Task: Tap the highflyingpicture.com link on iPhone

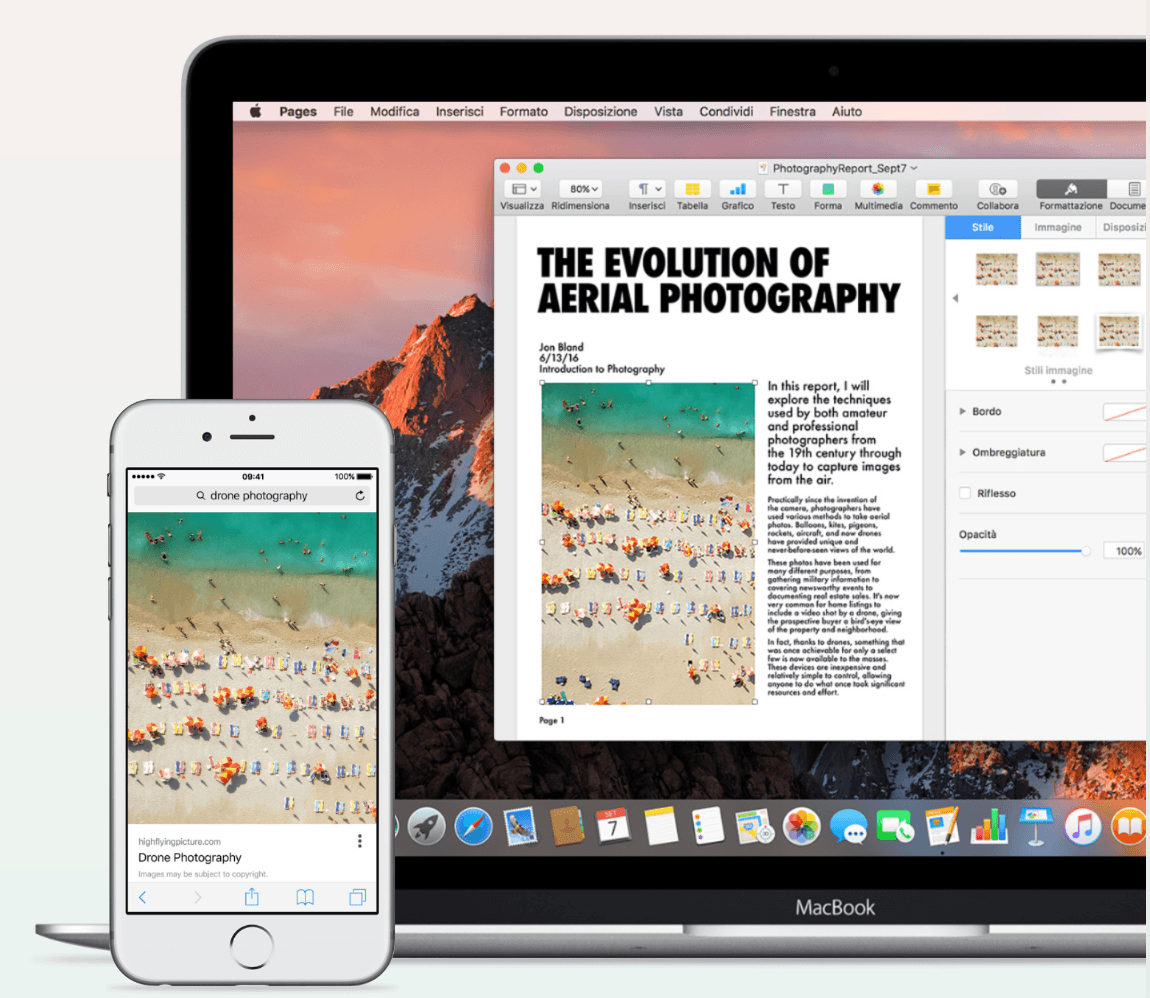Action: coord(180,842)
